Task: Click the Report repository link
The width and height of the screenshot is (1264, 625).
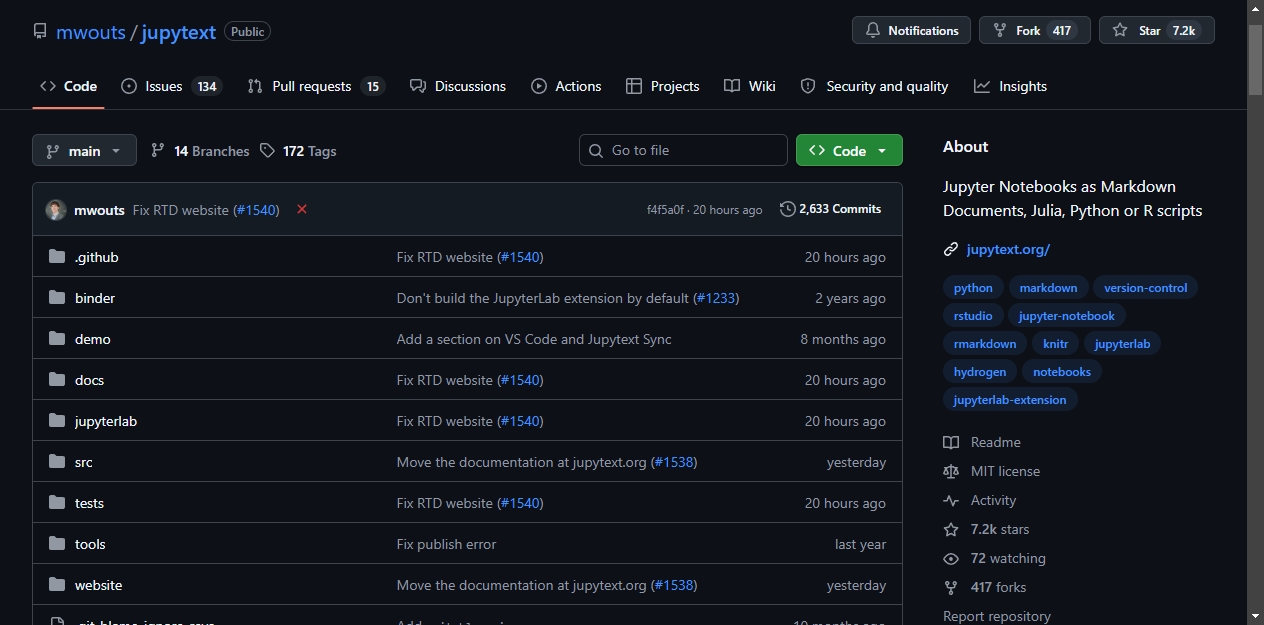Action: coord(997,616)
